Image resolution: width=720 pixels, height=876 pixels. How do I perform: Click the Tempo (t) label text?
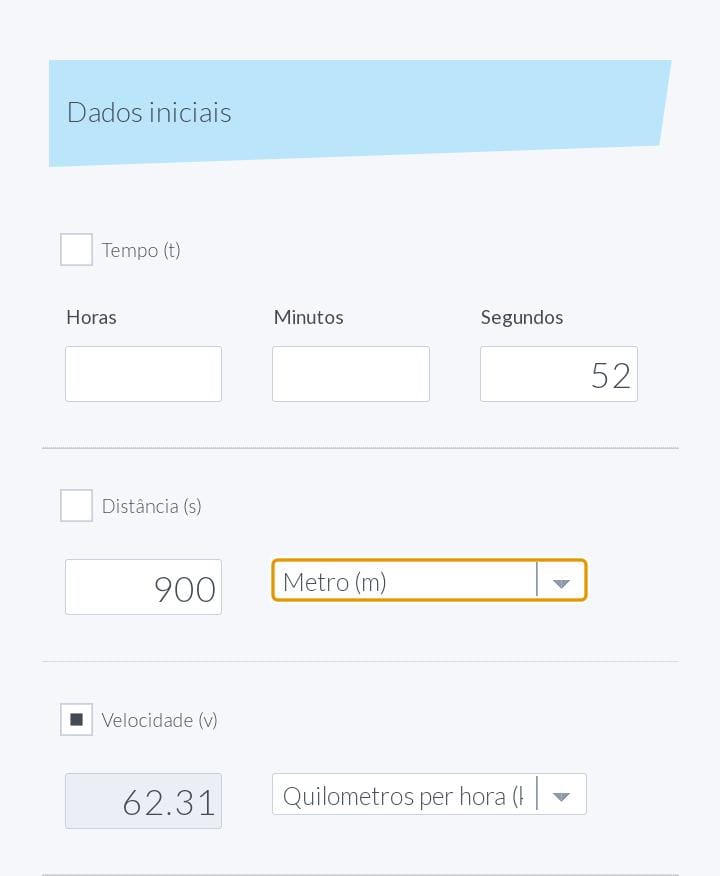click(x=141, y=250)
